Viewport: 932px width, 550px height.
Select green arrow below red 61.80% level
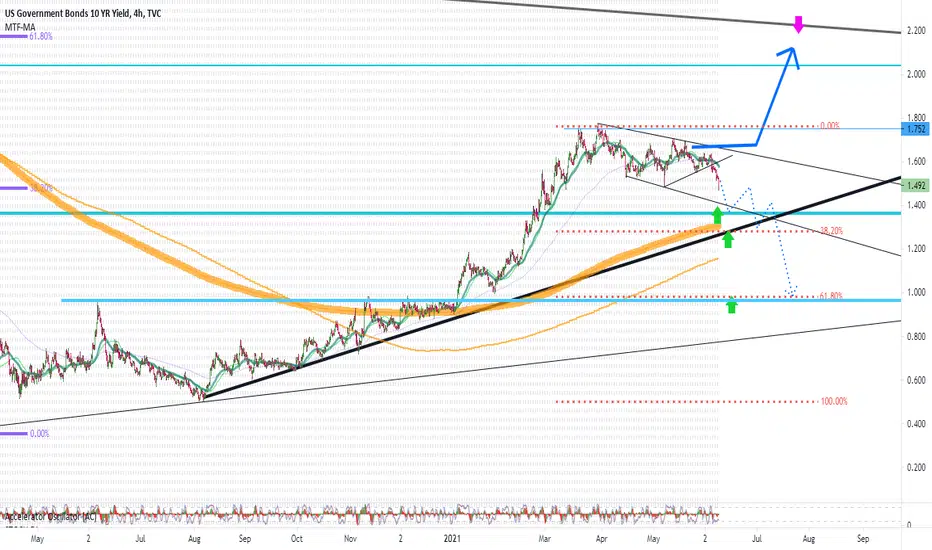(732, 306)
